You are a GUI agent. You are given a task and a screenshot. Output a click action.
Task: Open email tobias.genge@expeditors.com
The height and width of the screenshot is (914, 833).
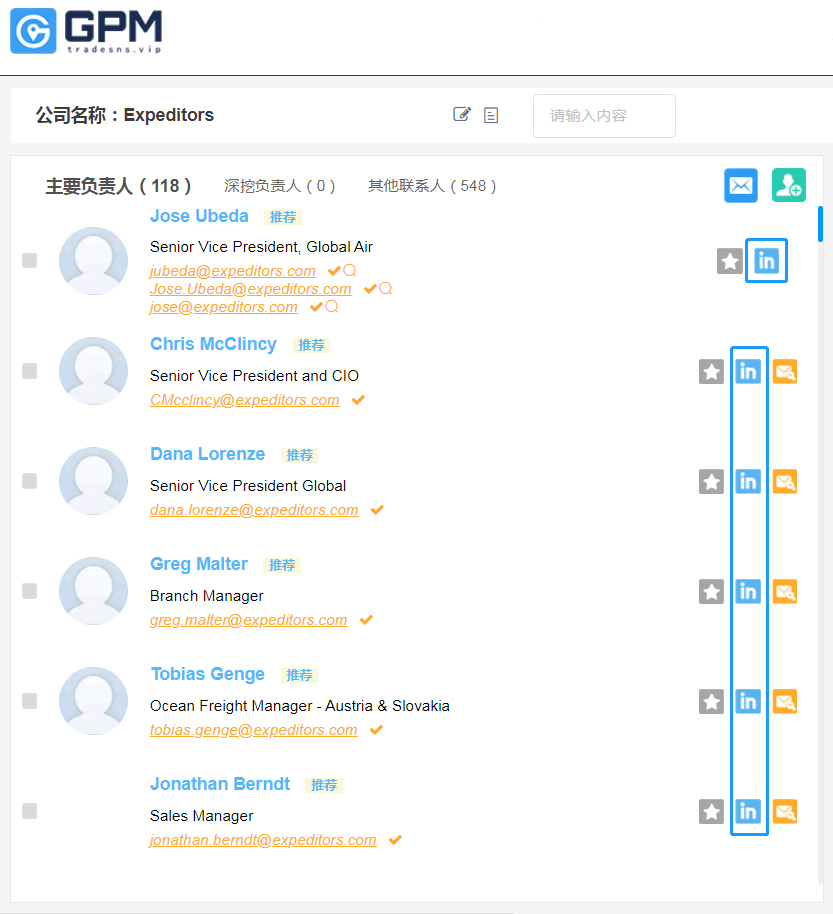(x=254, y=730)
